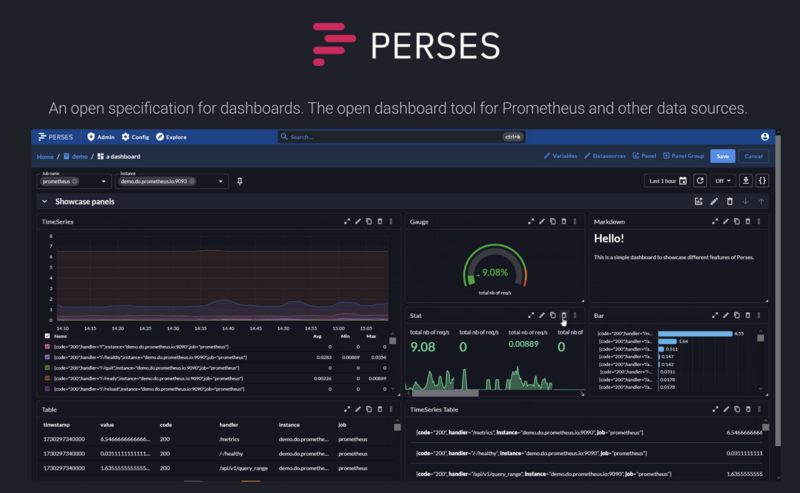Viewport: 800px width, 493px height.
Task: Toggle legend series handler="/-/reload" checkbox
Action: tap(47, 389)
